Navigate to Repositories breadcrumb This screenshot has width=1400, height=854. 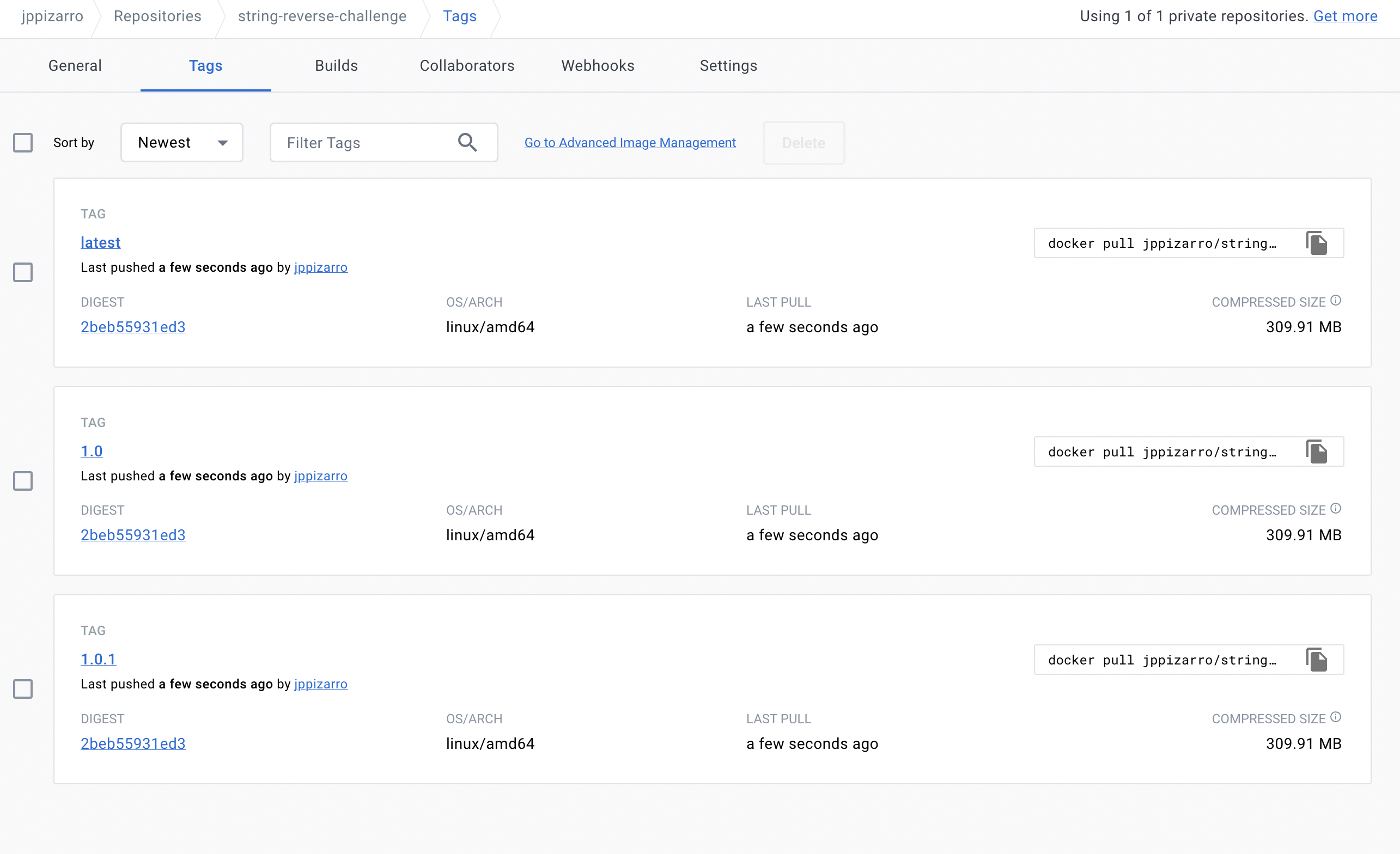157,16
